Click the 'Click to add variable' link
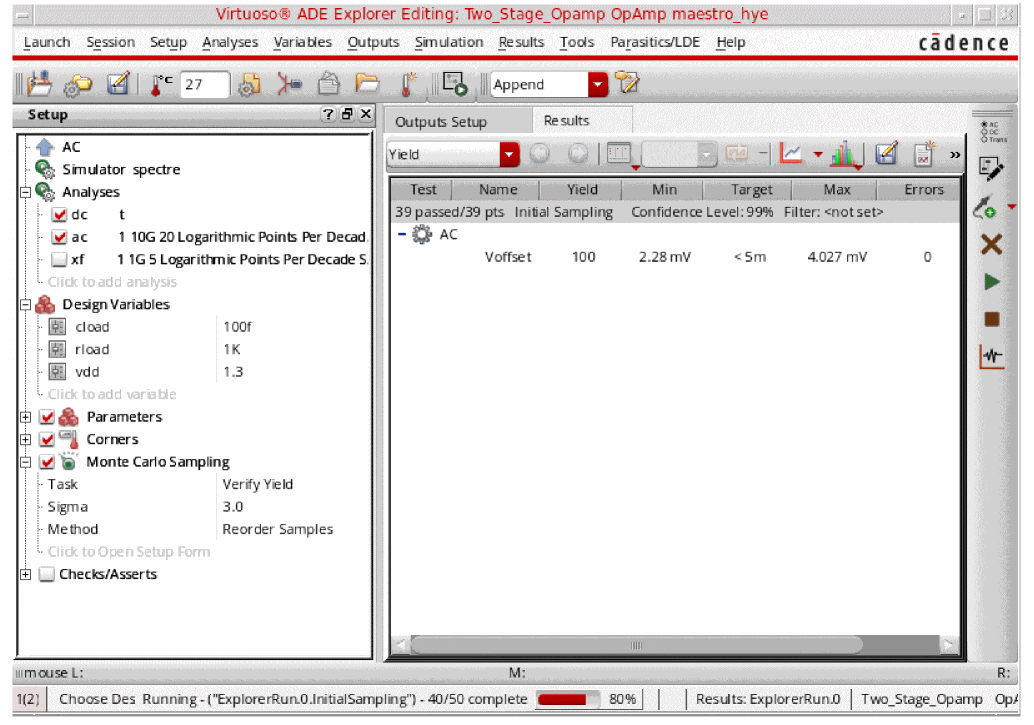Screen dimensions: 1034x725 tap(112, 394)
